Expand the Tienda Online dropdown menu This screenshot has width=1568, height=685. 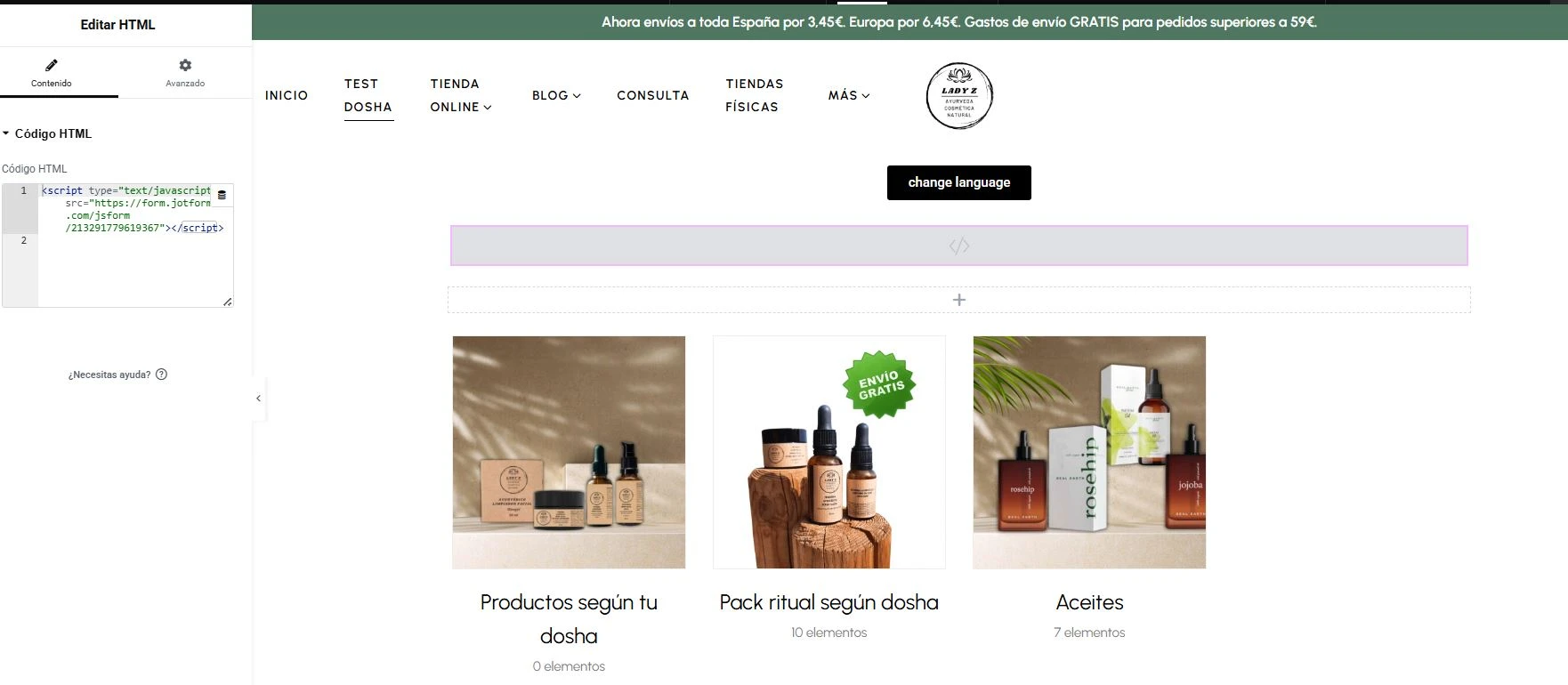[461, 95]
